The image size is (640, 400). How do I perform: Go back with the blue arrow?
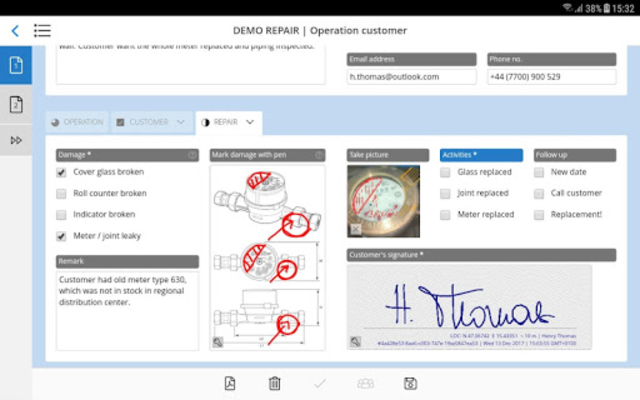tap(15, 31)
